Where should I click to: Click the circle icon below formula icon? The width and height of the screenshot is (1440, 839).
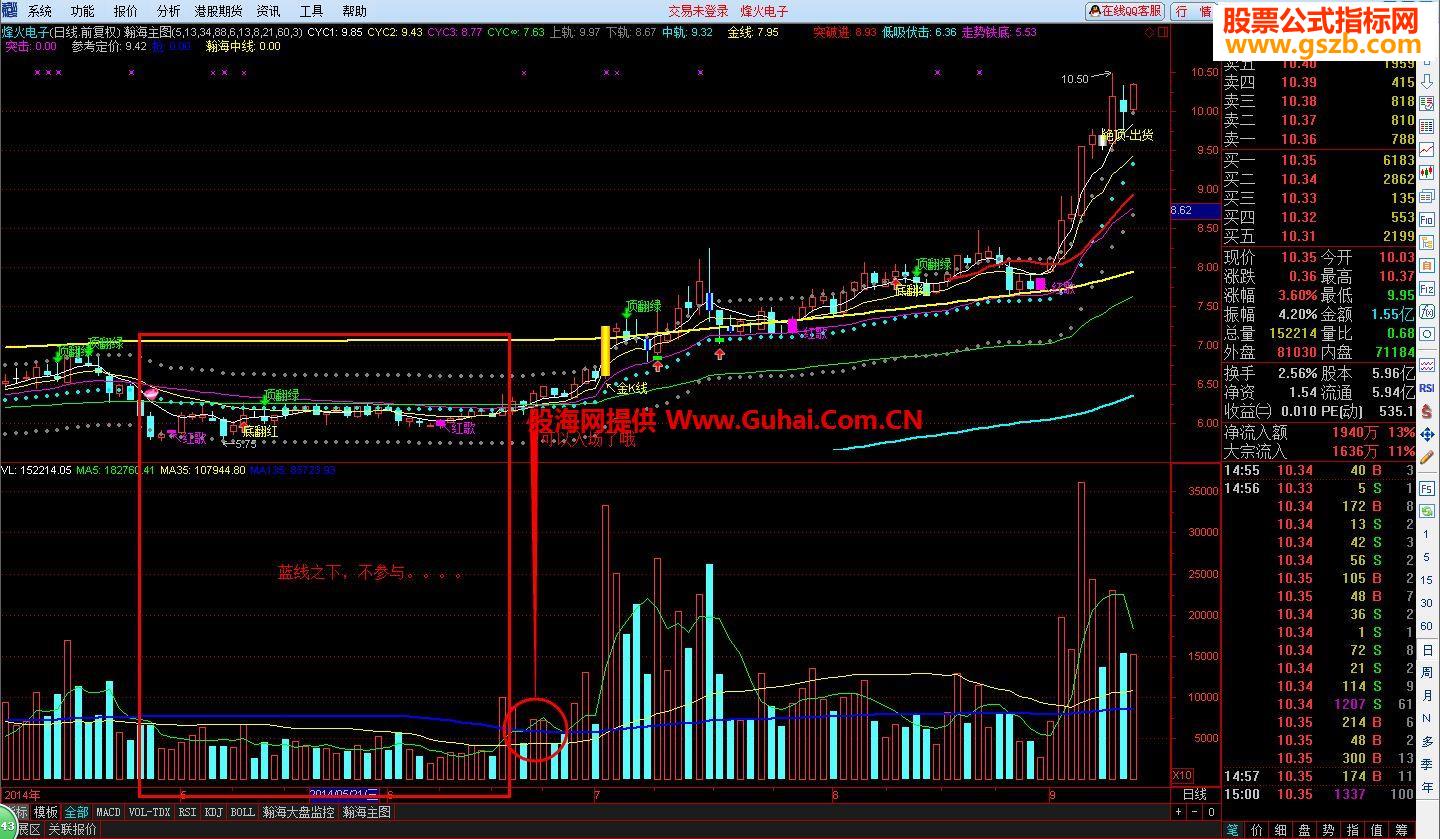pos(1427,334)
